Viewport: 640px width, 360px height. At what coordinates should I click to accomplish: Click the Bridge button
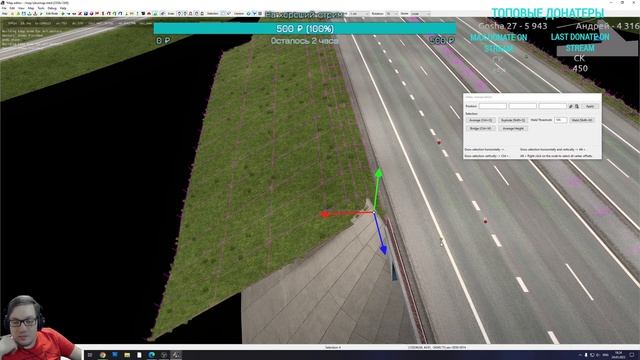coord(480,128)
